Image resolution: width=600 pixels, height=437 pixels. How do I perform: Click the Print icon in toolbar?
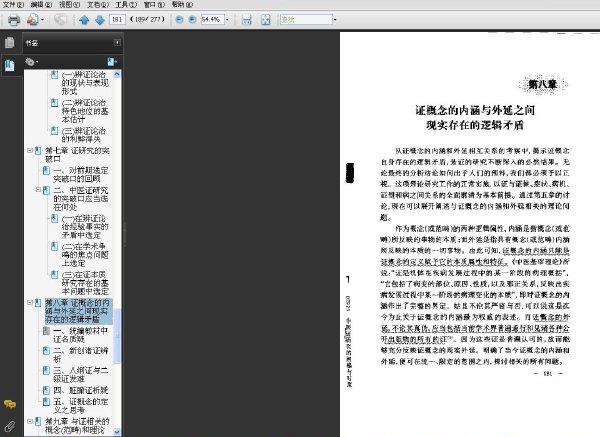tap(14, 20)
